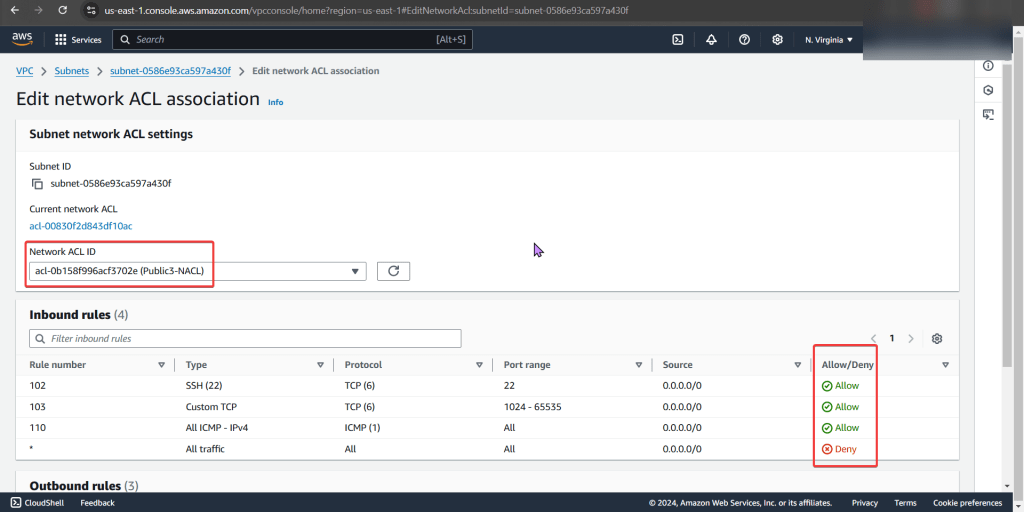1024x512 pixels.
Task: Open settings gear in top navigation
Action: (777, 40)
